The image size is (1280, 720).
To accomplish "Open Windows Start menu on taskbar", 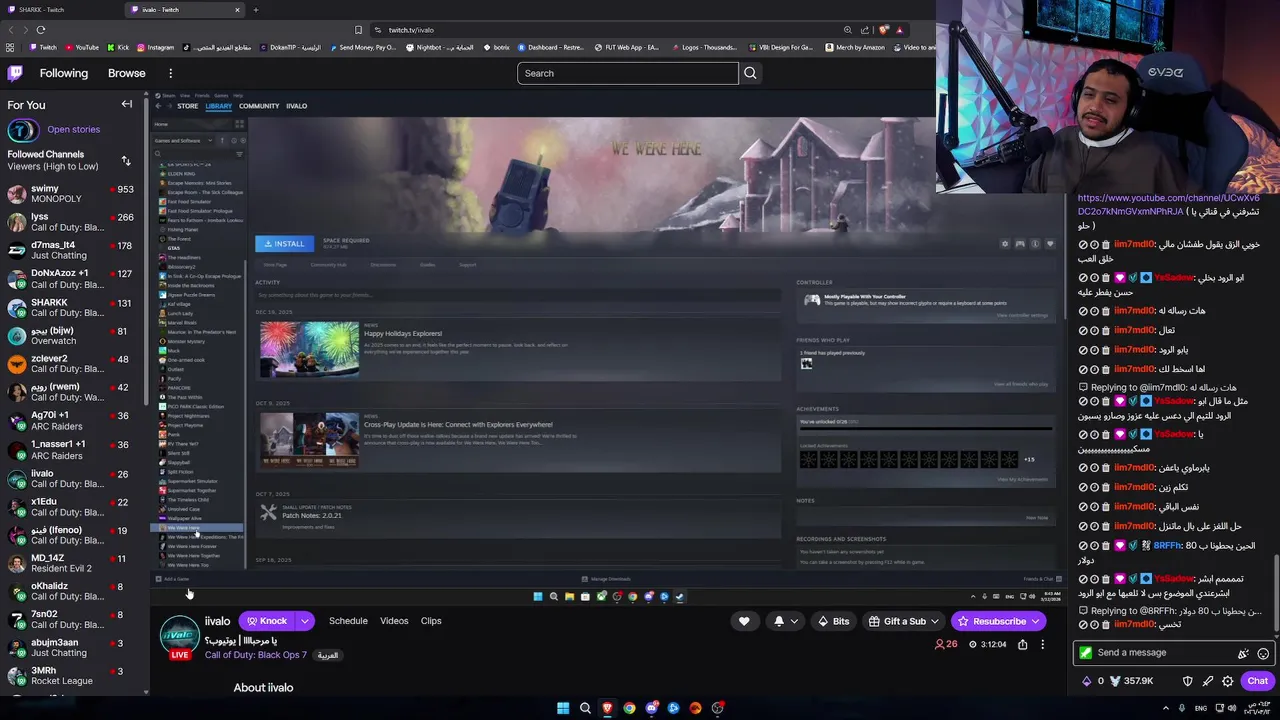I will coord(563,708).
